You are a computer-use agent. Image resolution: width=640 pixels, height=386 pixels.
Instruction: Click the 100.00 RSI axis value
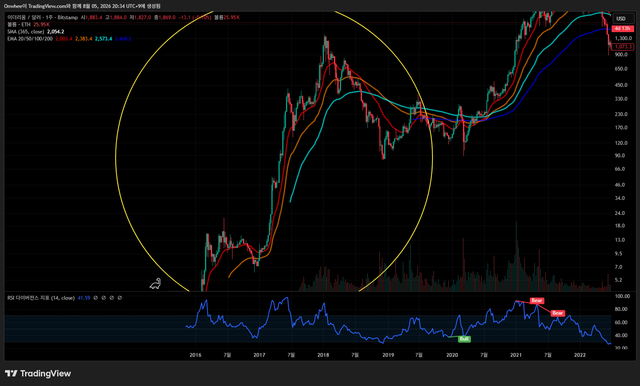tap(622, 296)
